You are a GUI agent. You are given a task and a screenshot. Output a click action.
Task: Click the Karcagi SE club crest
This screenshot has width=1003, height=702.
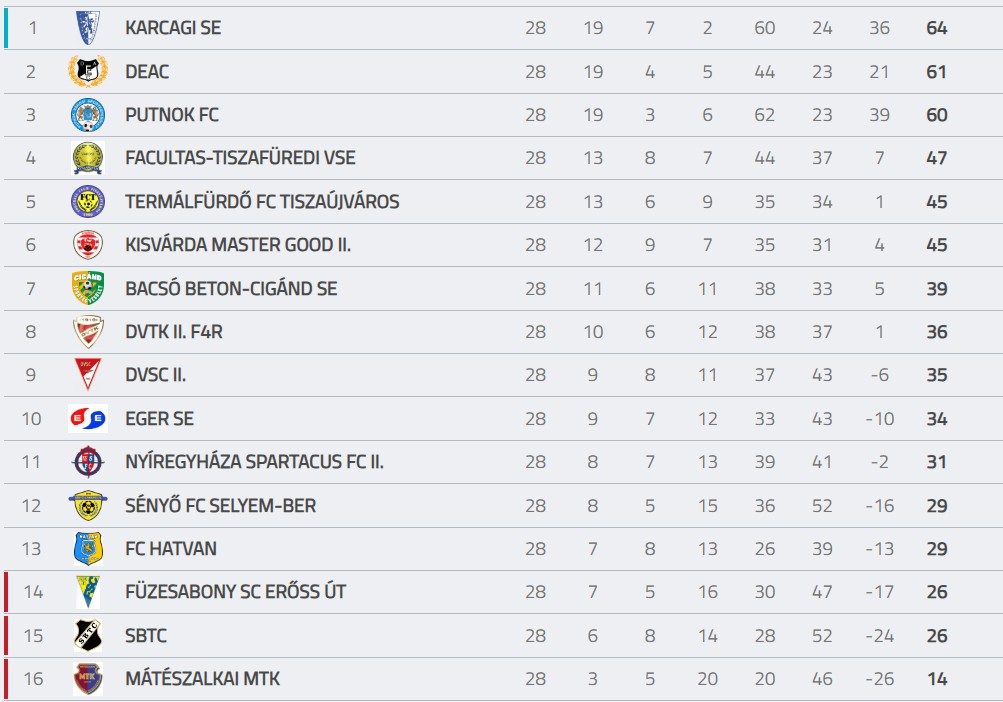(x=88, y=28)
